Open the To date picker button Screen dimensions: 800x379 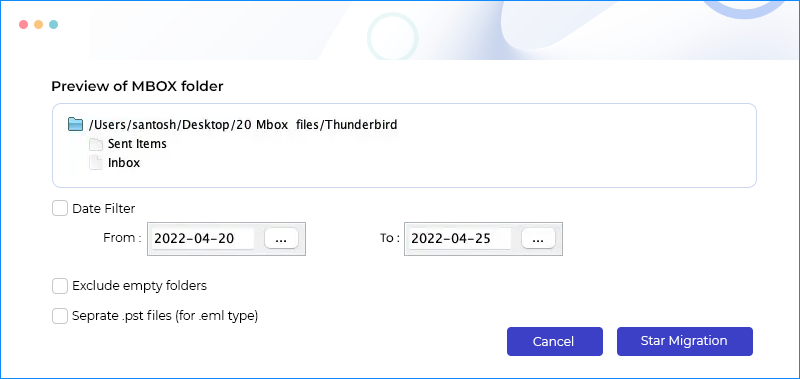tap(538, 239)
